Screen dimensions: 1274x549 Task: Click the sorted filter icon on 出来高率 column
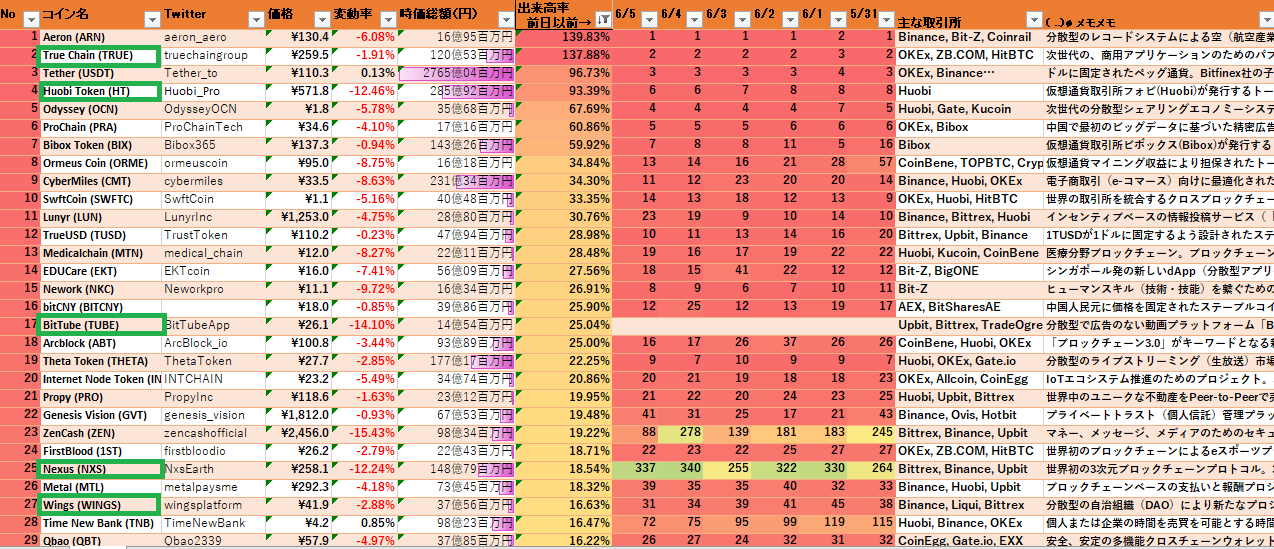click(603, 19)
